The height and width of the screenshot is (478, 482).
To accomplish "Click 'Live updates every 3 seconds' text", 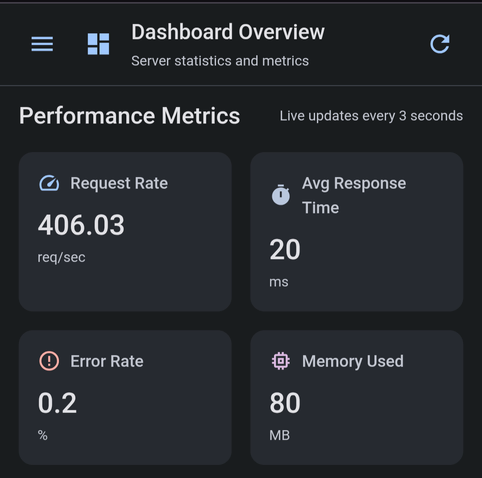I will (x=371, y=116).
